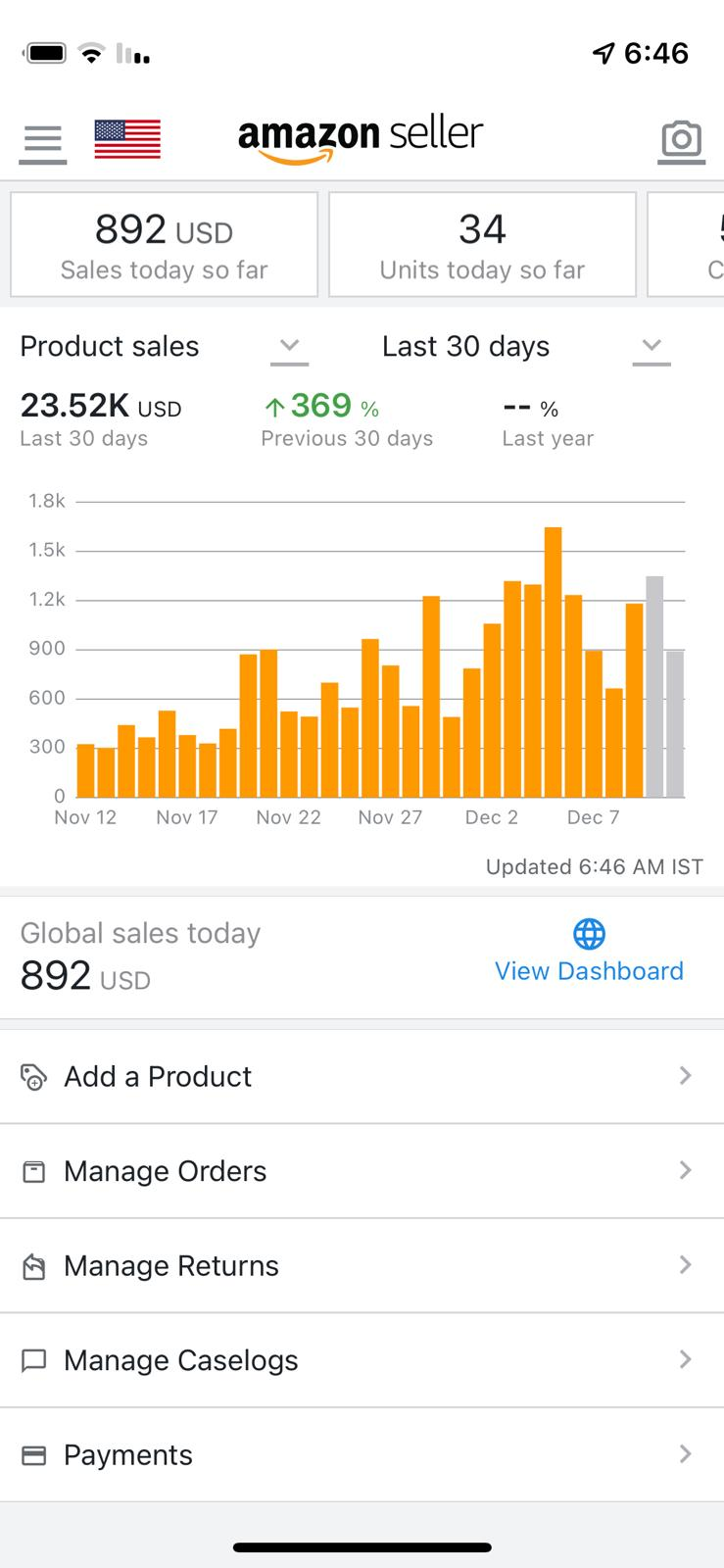This screenshot has height=1568, width=724.
Task: Tap the Add a Product tag icon
Action: (x=33, y=1077)
